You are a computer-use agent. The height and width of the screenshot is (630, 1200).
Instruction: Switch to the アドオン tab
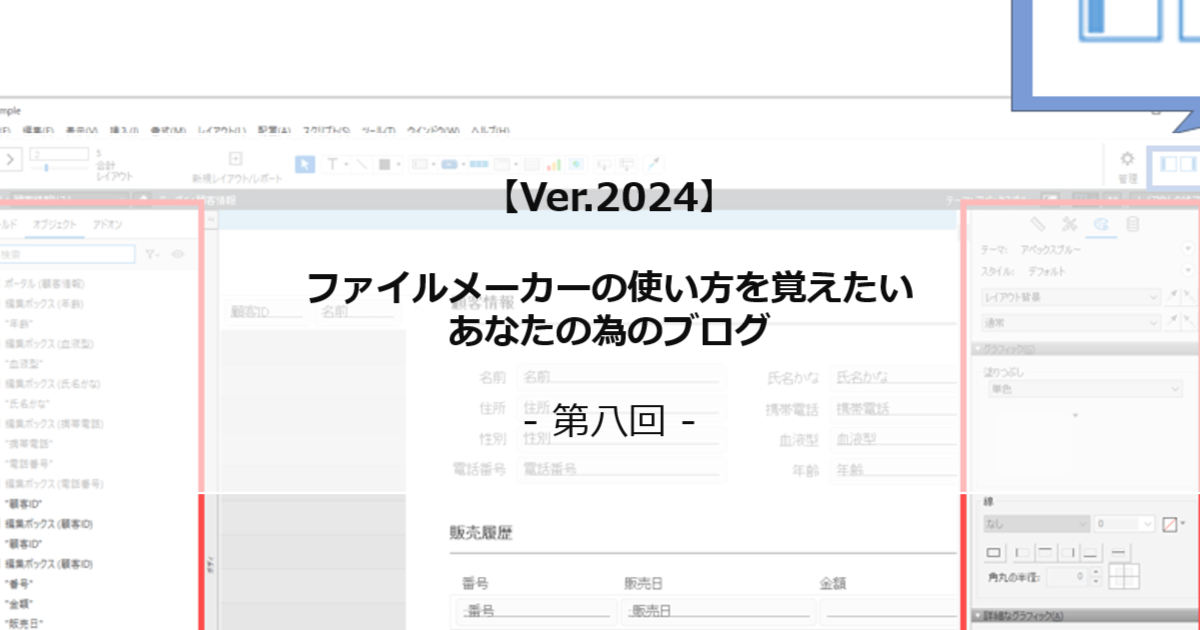tap(107, 225)
